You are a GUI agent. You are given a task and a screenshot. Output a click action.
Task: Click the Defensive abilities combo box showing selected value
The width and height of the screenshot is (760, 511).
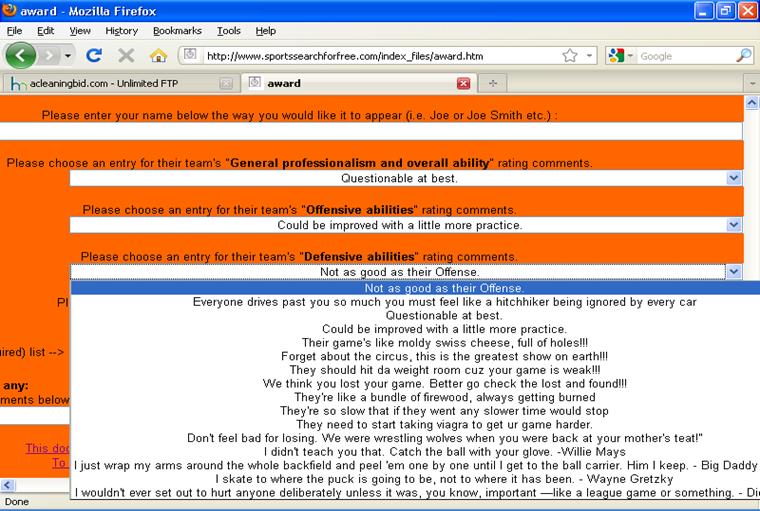[x=398, y=272]
